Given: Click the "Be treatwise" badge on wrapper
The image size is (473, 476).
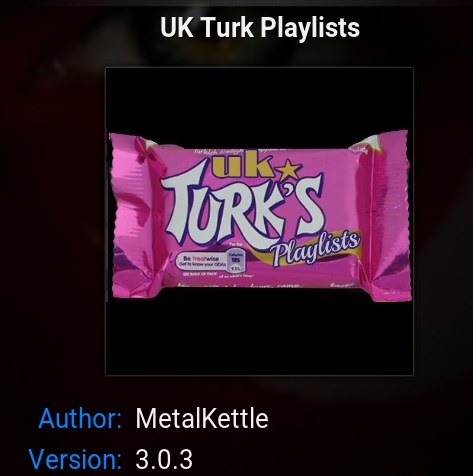Looking at the screenshot, I should [204, 261].
